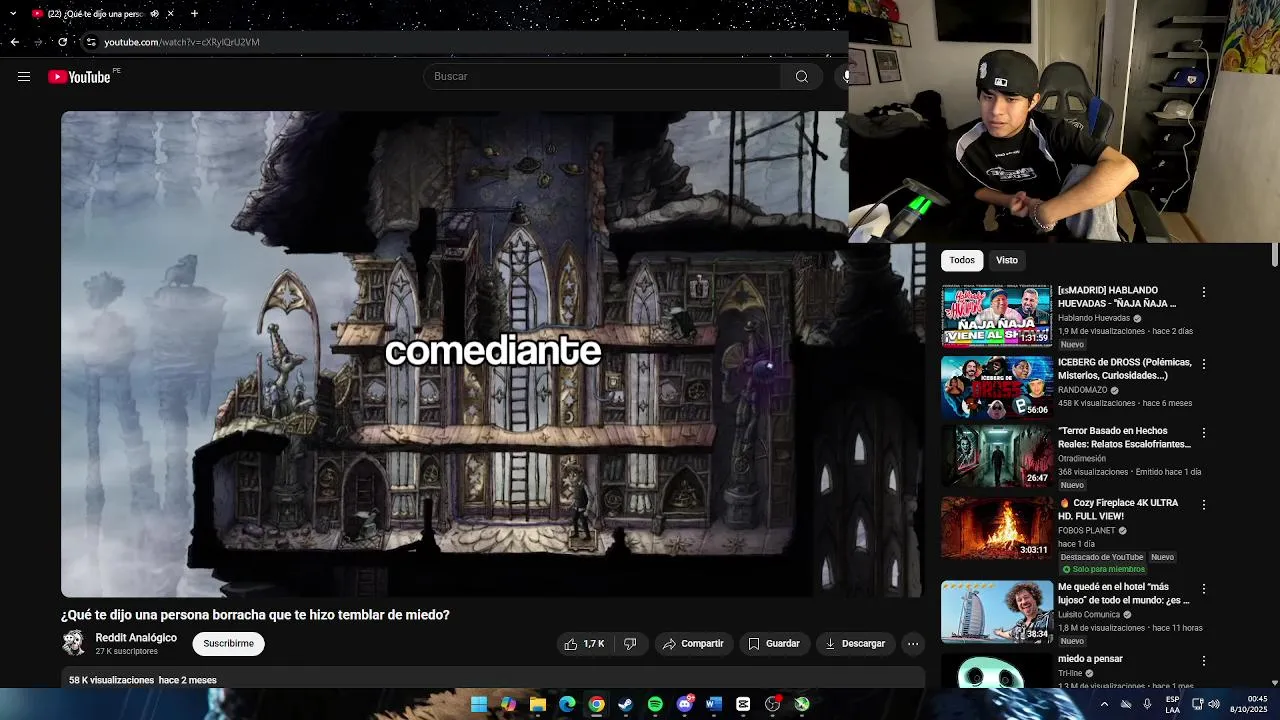Close the YouTube browser tab

coord(171,14)
